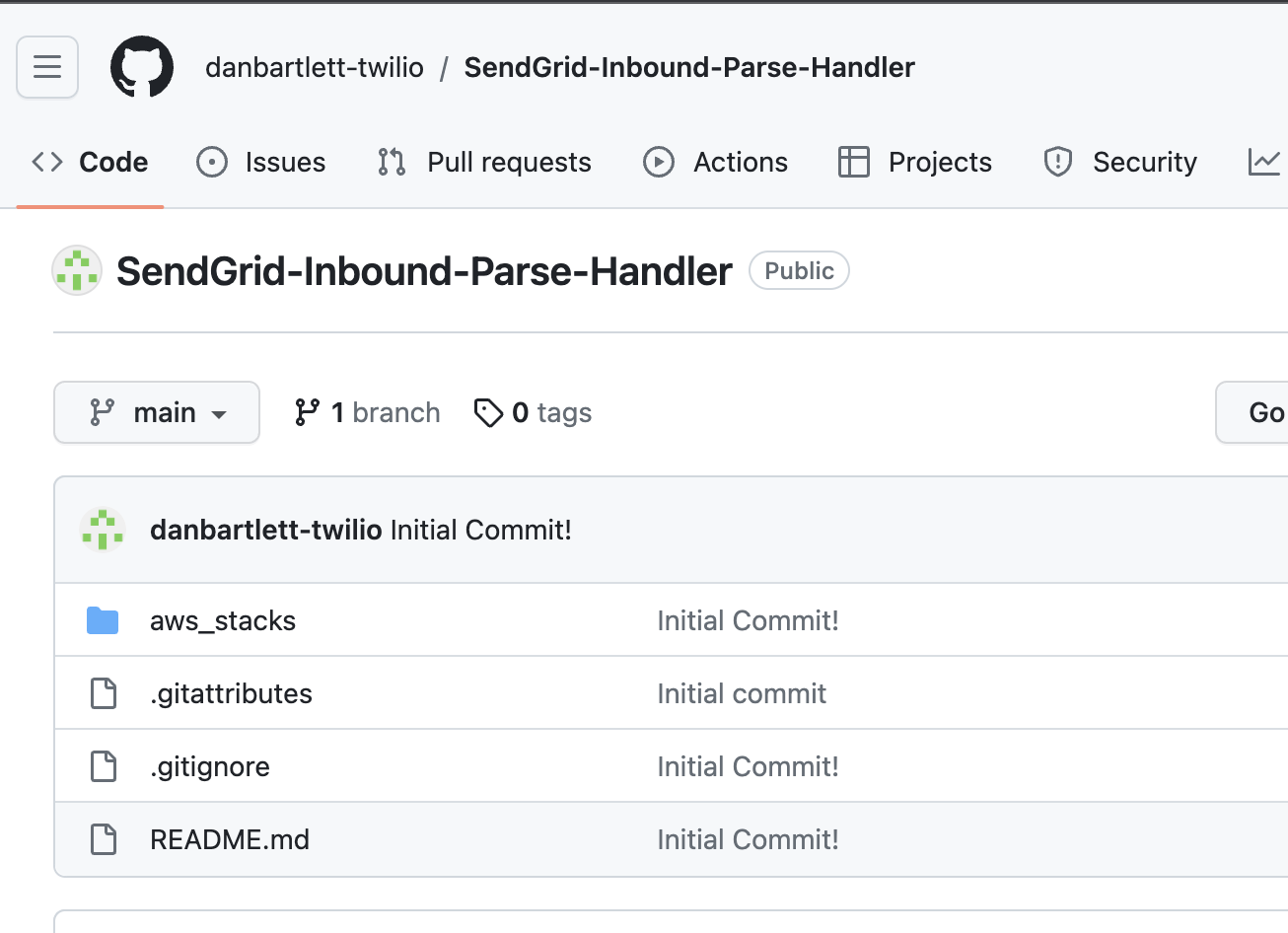Click the Pull requests merge icon
This screenshot has height=933, width=1288.
point(392,162)
